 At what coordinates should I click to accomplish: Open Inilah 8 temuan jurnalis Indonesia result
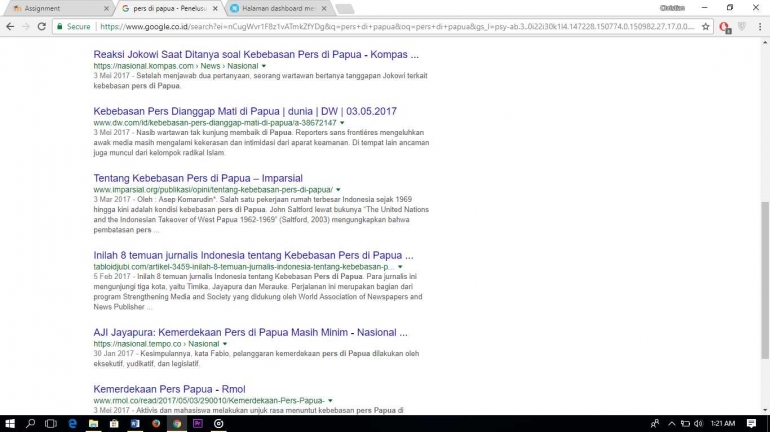point(253,255)
